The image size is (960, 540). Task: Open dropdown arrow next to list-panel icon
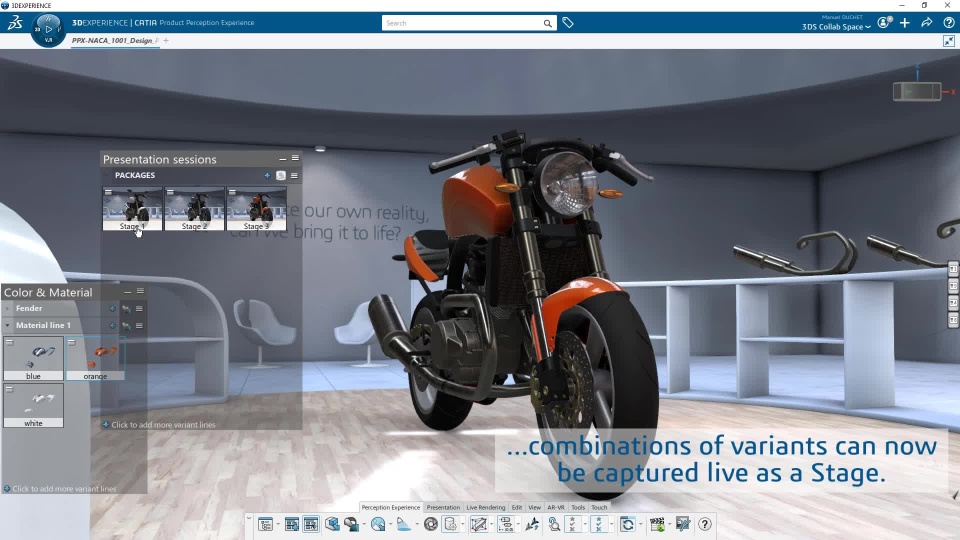click(278, 524)
